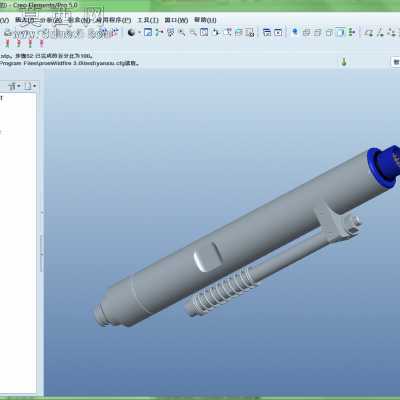Click the dark-blue-topped window icon
This screenshot has height=400, width=400.
[x=267, y=32]
